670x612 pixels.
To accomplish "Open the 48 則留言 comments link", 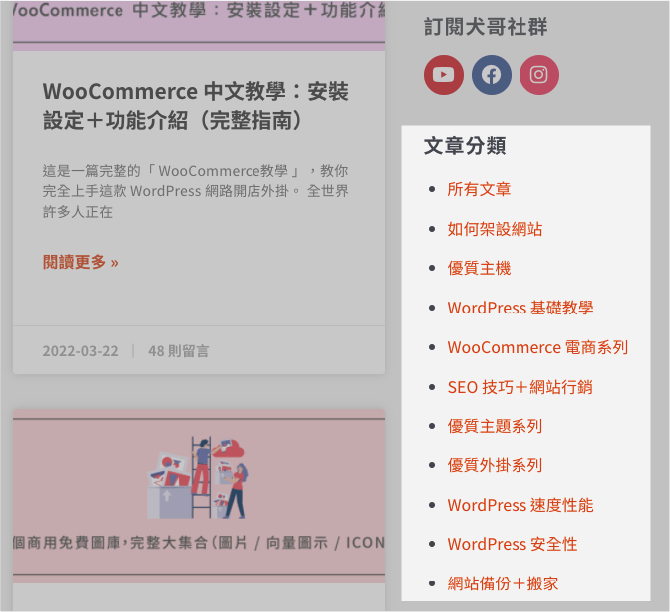I will (x=179, y=351).
